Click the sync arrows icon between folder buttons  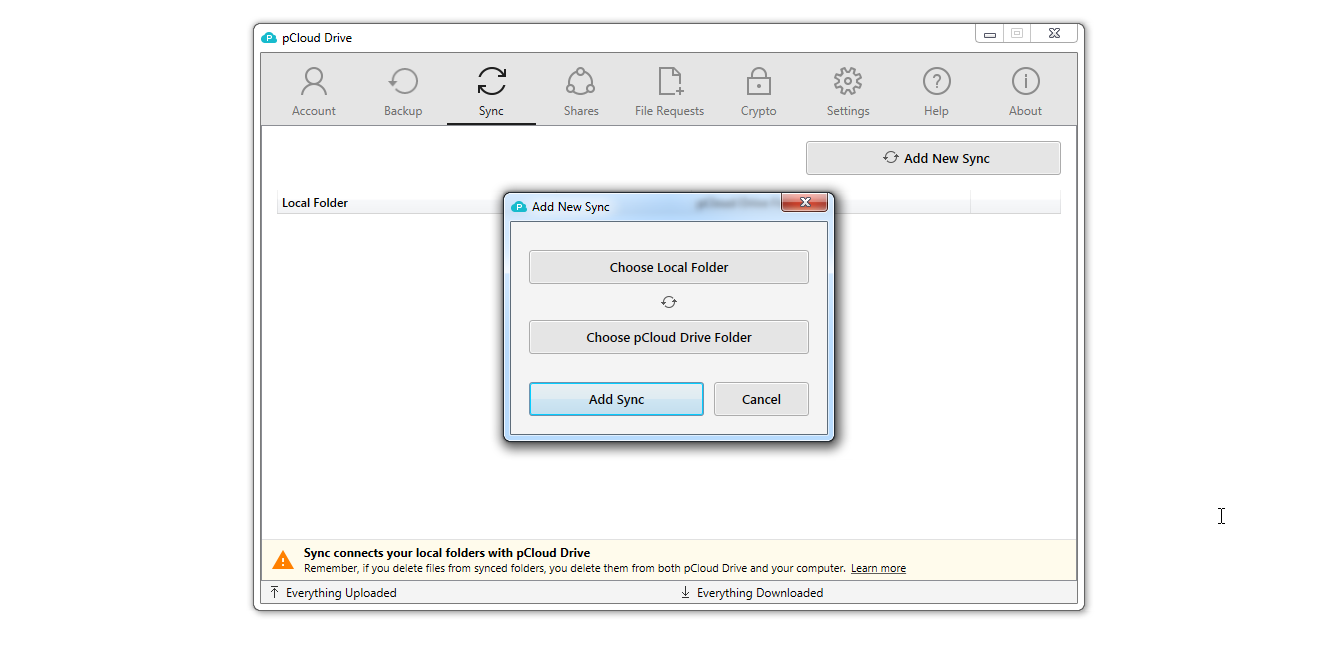669,302
